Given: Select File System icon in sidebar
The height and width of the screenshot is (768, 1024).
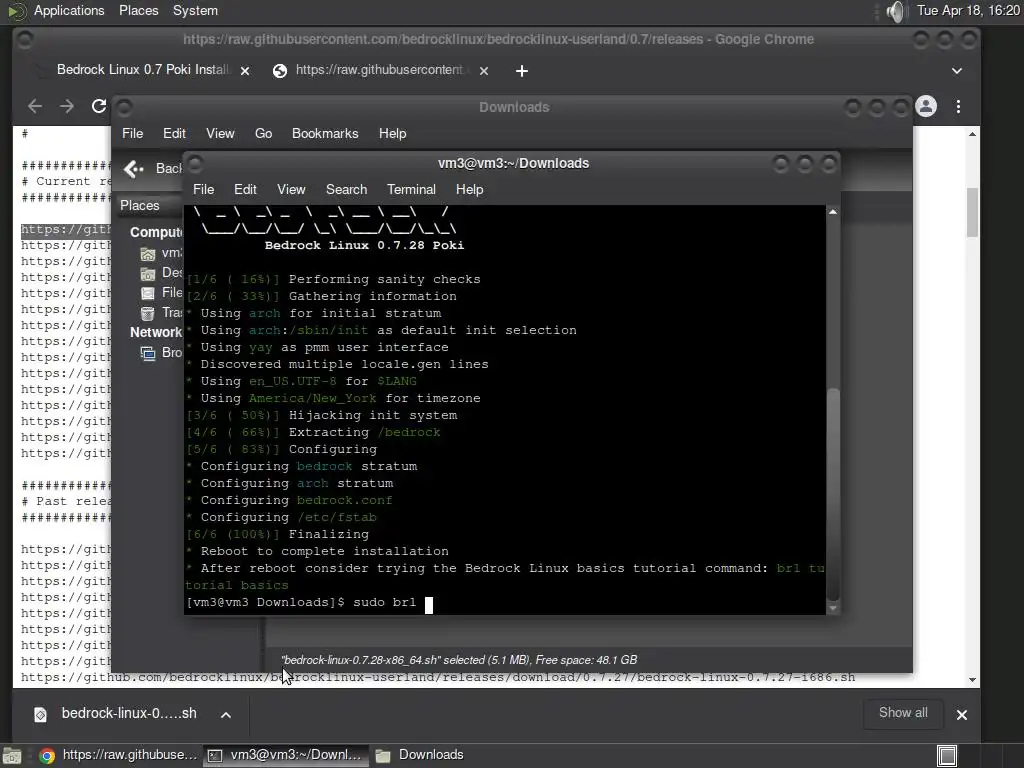Looking at the screenshot, I should pos(148,293).
